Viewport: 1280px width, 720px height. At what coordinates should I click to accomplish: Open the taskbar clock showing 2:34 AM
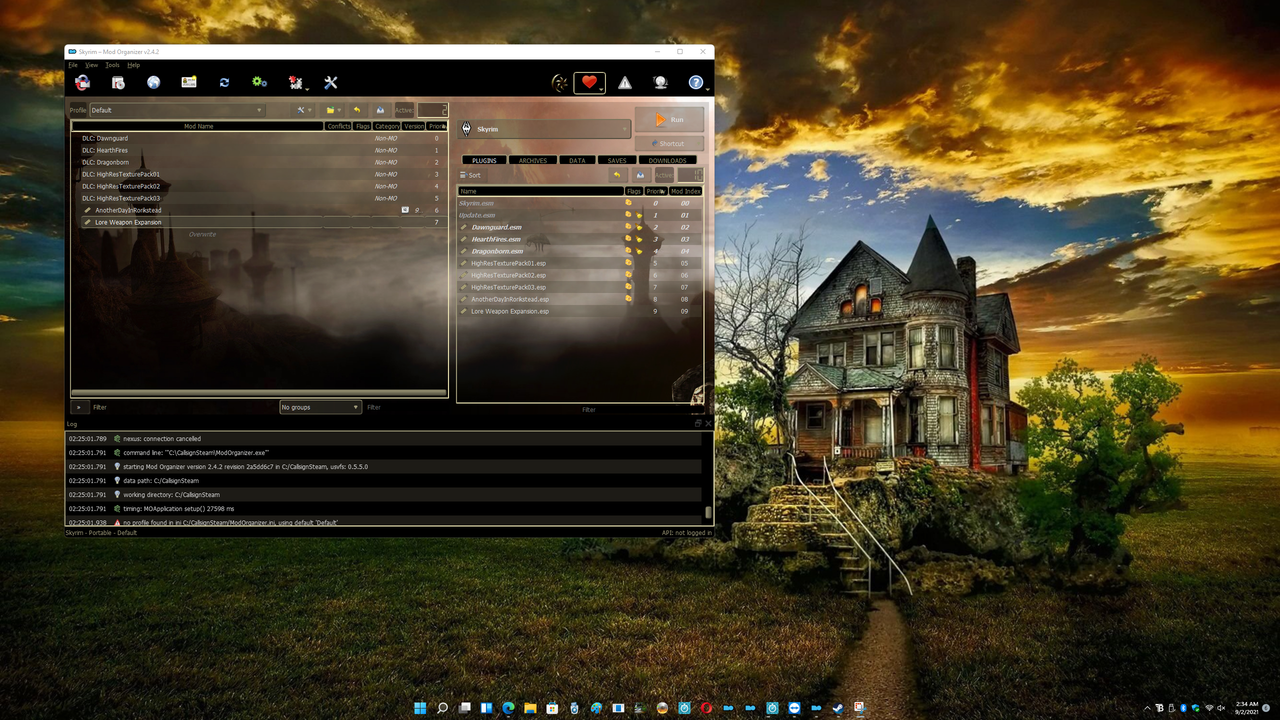tap(1246, 708)
